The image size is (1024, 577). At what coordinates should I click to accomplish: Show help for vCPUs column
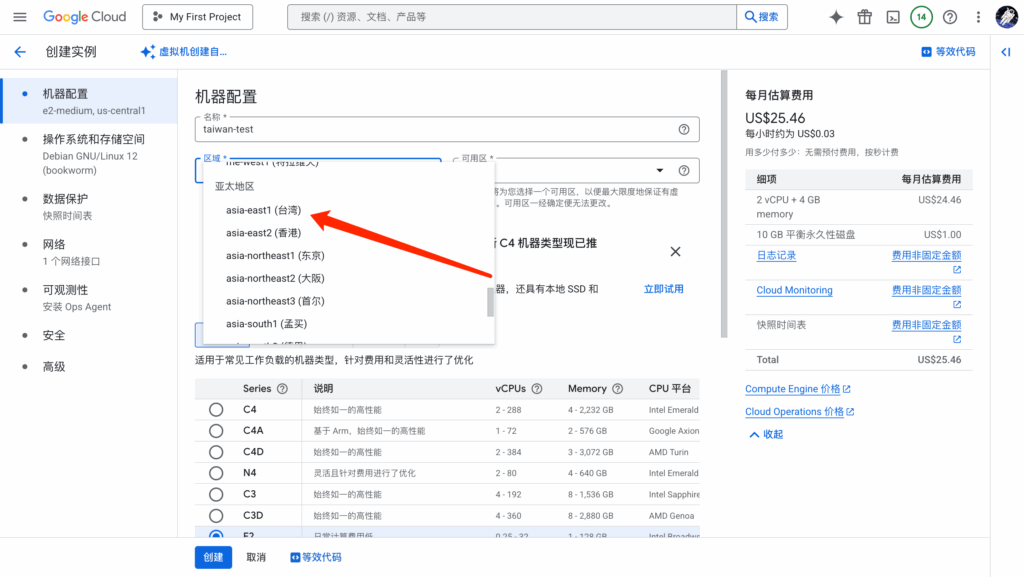pos(537,389)
